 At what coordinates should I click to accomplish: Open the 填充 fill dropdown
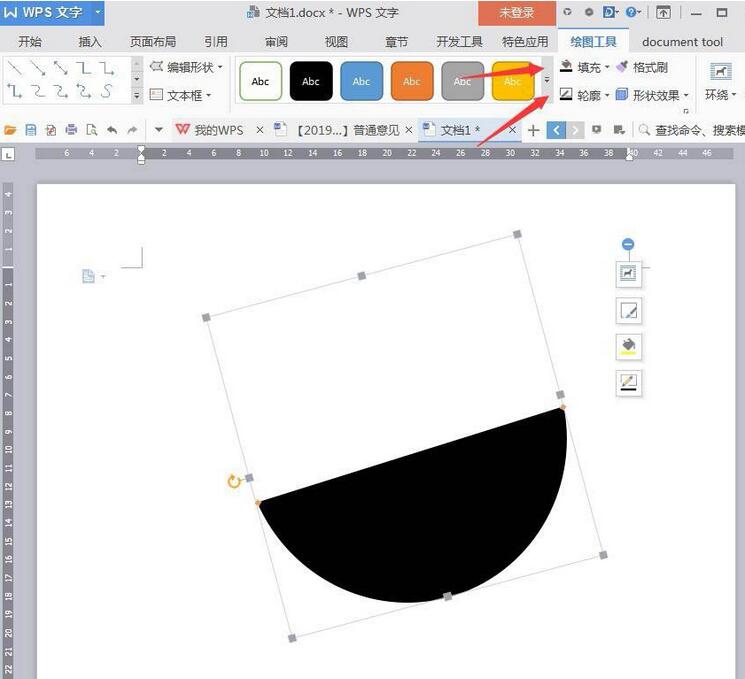coord(585,67)
